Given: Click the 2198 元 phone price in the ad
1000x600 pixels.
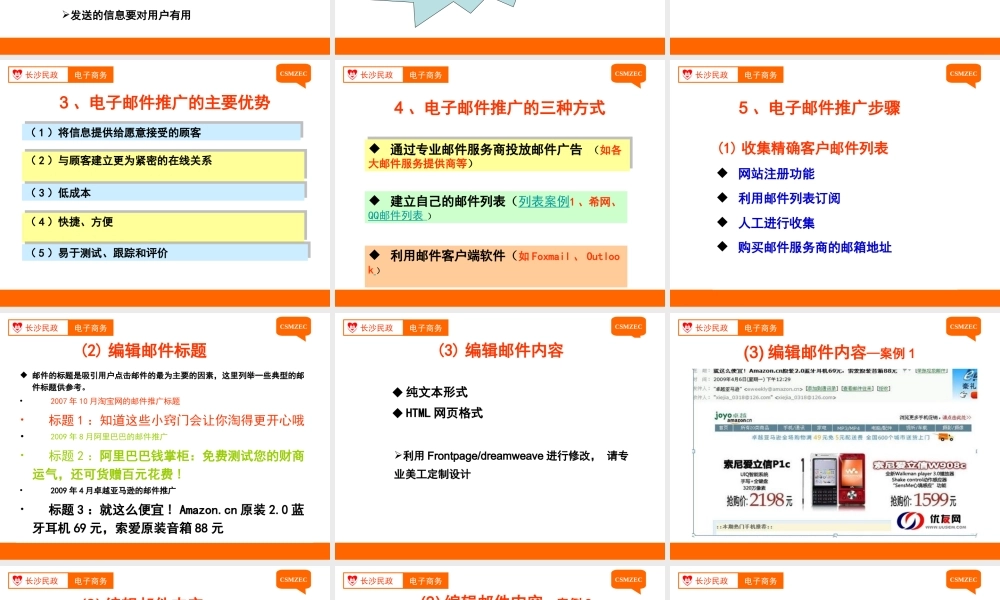Looking at the screenshot, I should (770, 499).
